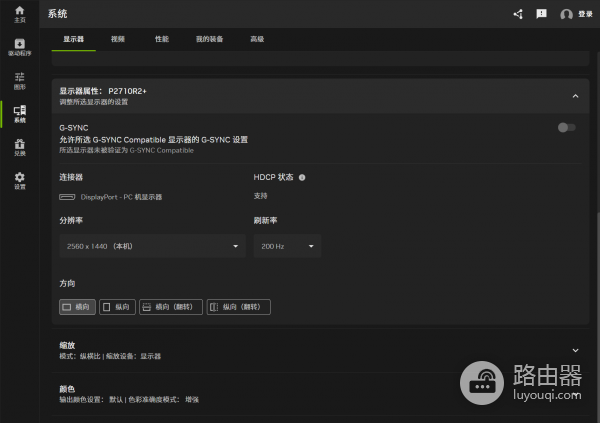The height and width of the screenshot is (423, 600).
Task: Switch to the 我的装备 tab
Action: click(209, 39)
